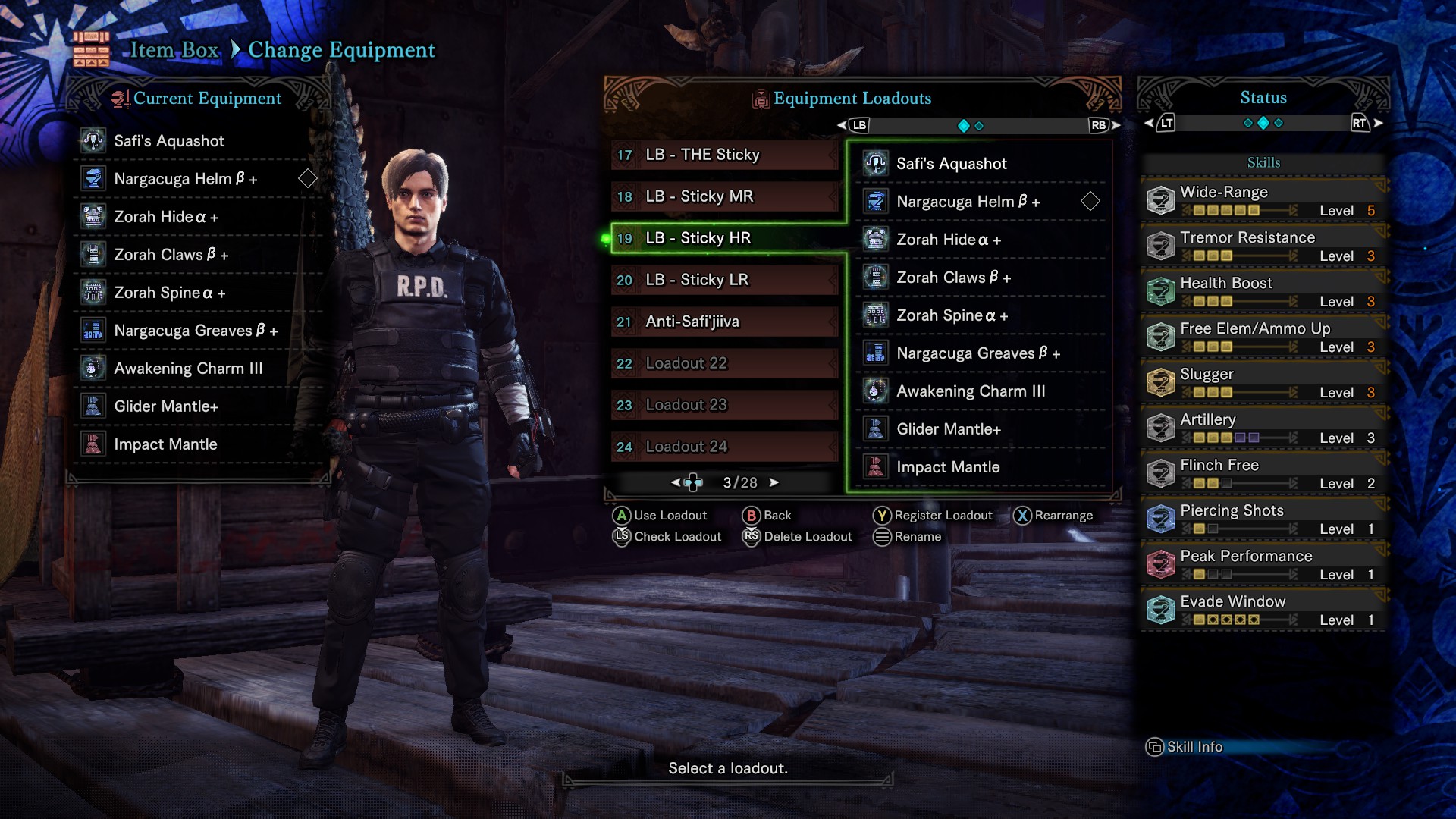Click the Slugger skill icon

(1160, 382)
